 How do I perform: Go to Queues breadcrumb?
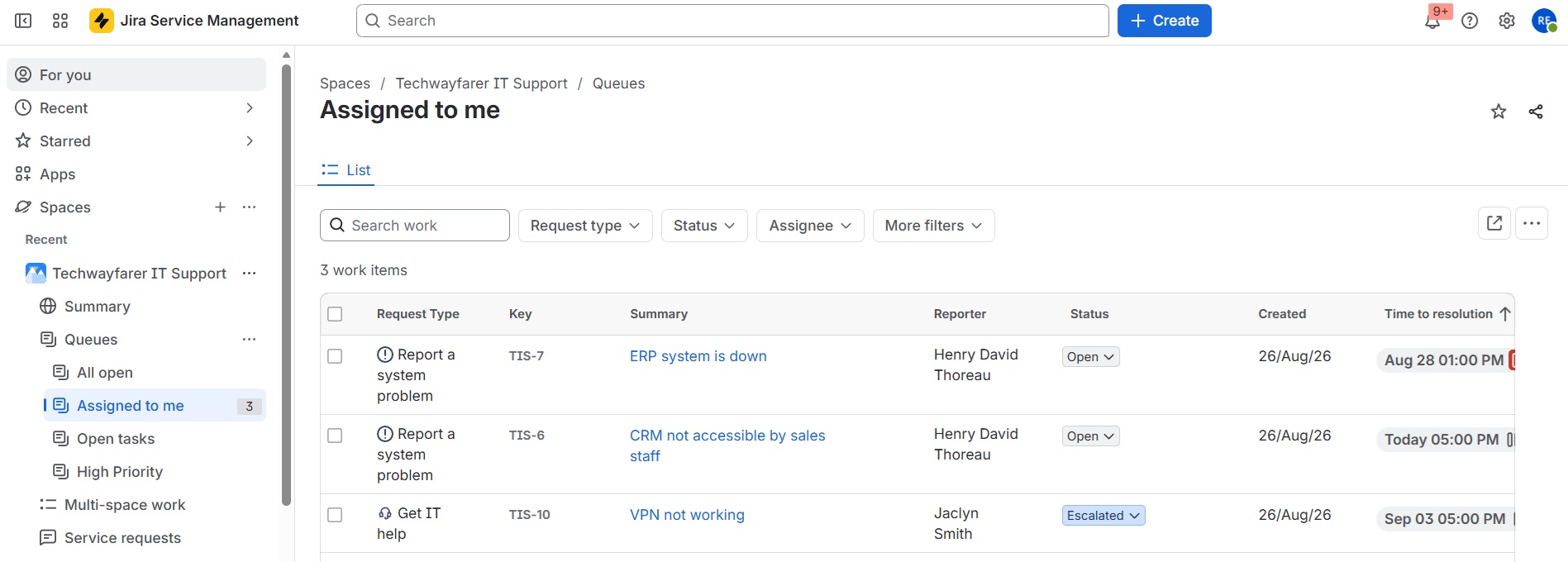click(x=618, y=83)
